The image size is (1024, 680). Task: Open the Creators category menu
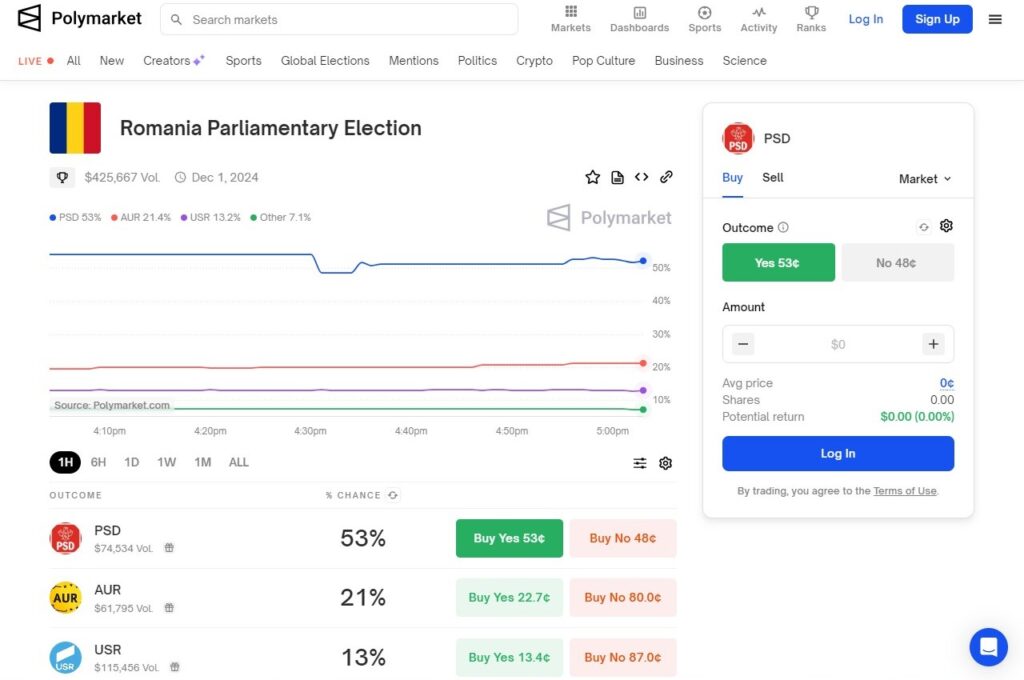point(174,61)
